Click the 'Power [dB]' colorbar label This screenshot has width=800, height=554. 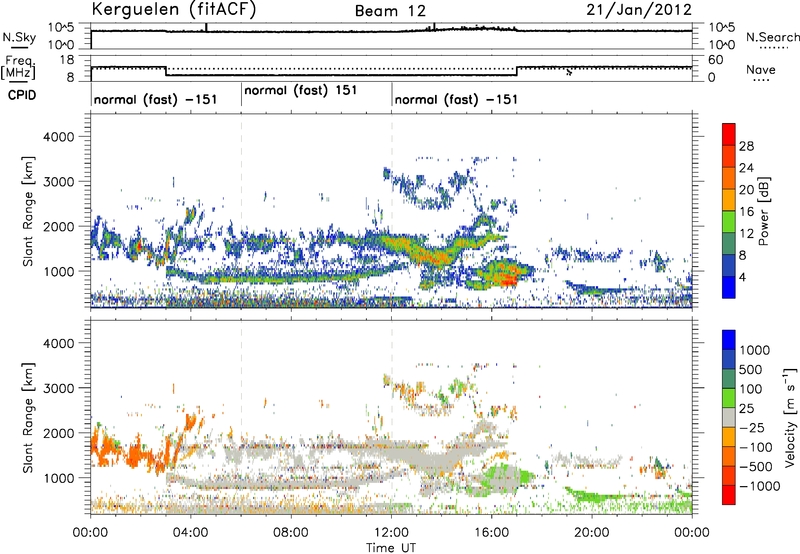(763, 211)
